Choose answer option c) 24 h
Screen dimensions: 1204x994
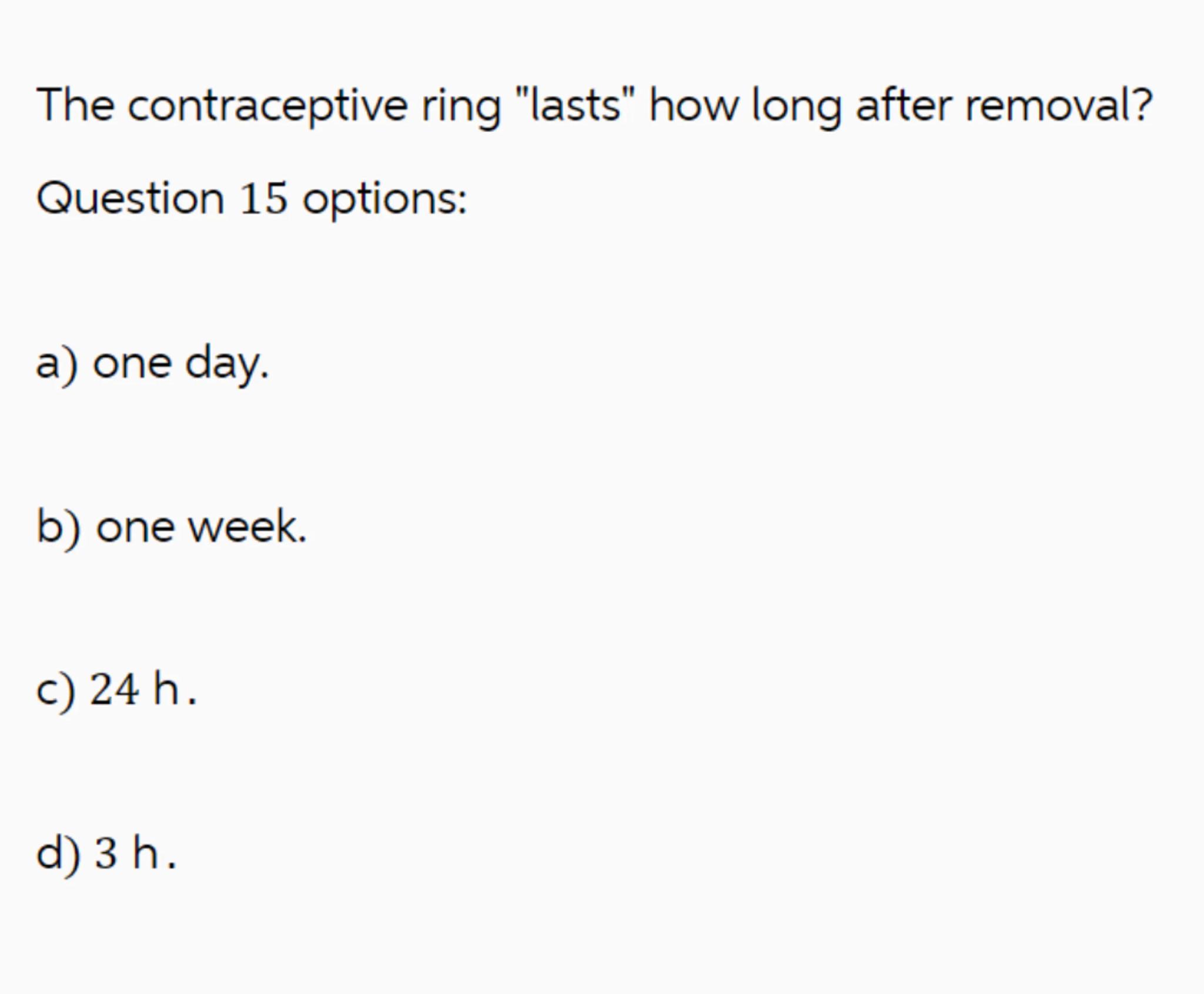click(116, 690)
